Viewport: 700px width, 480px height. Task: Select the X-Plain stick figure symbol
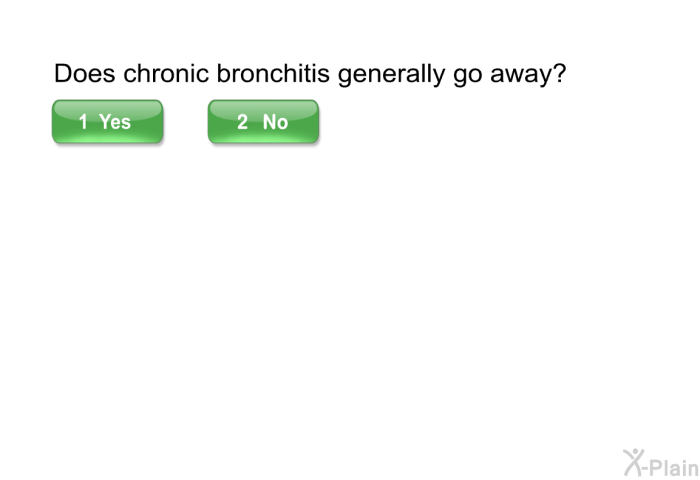[x=634, y=462]
